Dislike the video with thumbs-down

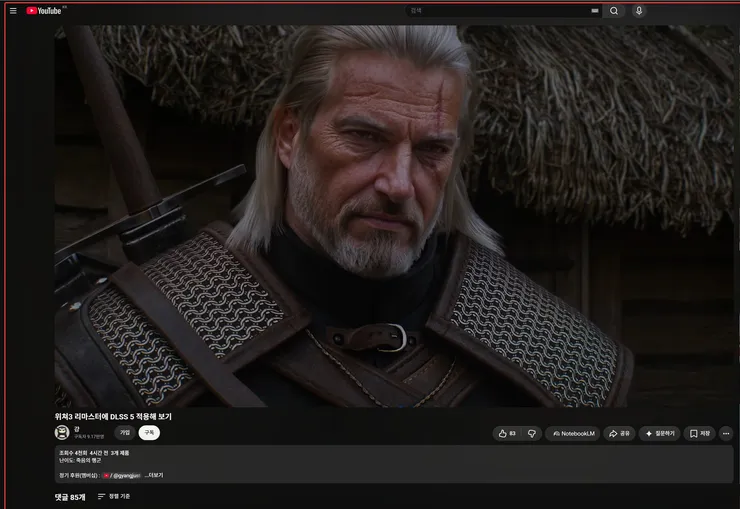(532, 434)
